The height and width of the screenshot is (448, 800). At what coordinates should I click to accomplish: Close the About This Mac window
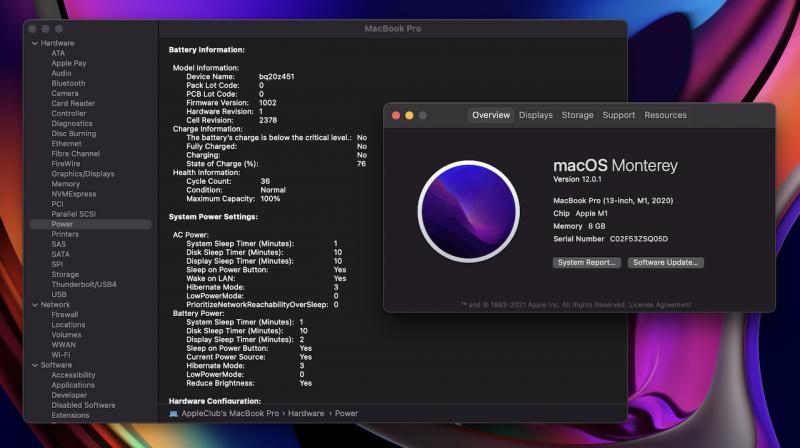pos(396,115)
